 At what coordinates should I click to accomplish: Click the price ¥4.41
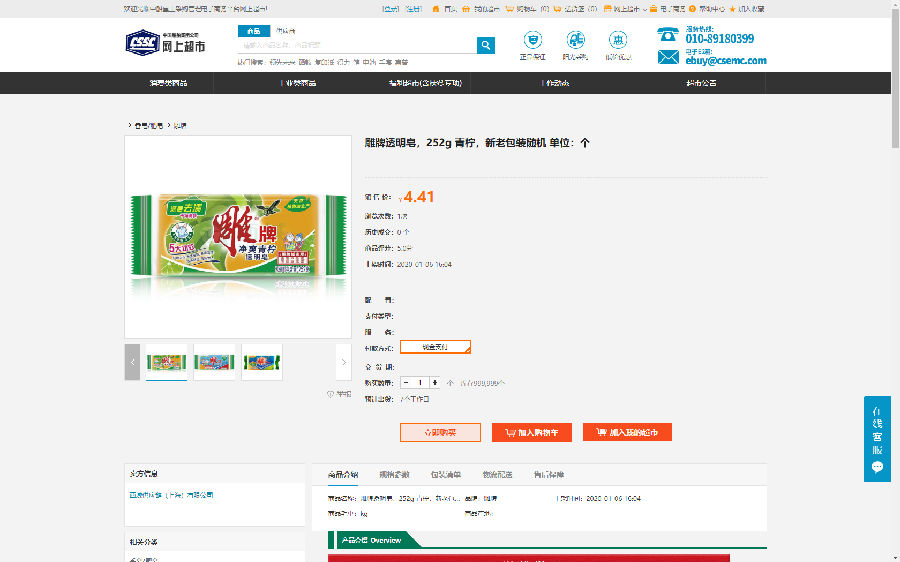pyautogui.click(x=416, y=197)
